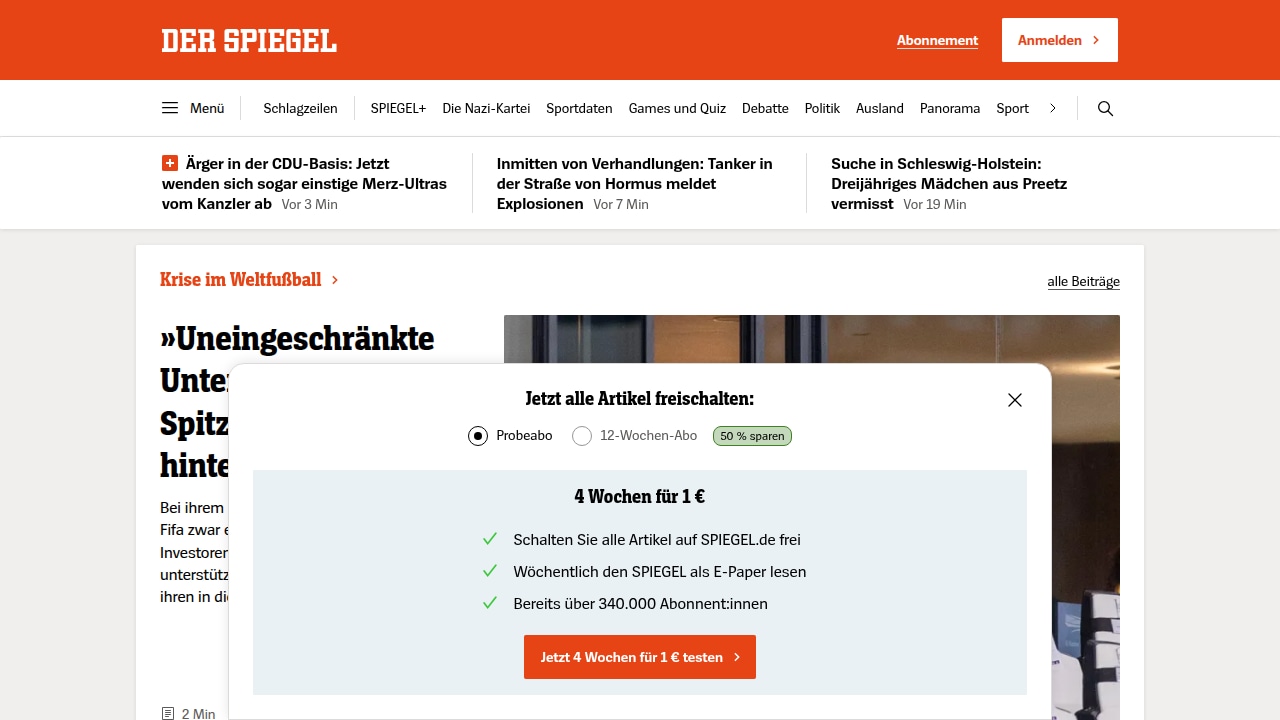
Task: Click the Bereits über 340.000 Abonnent:innen text
Action: [641, 604]
